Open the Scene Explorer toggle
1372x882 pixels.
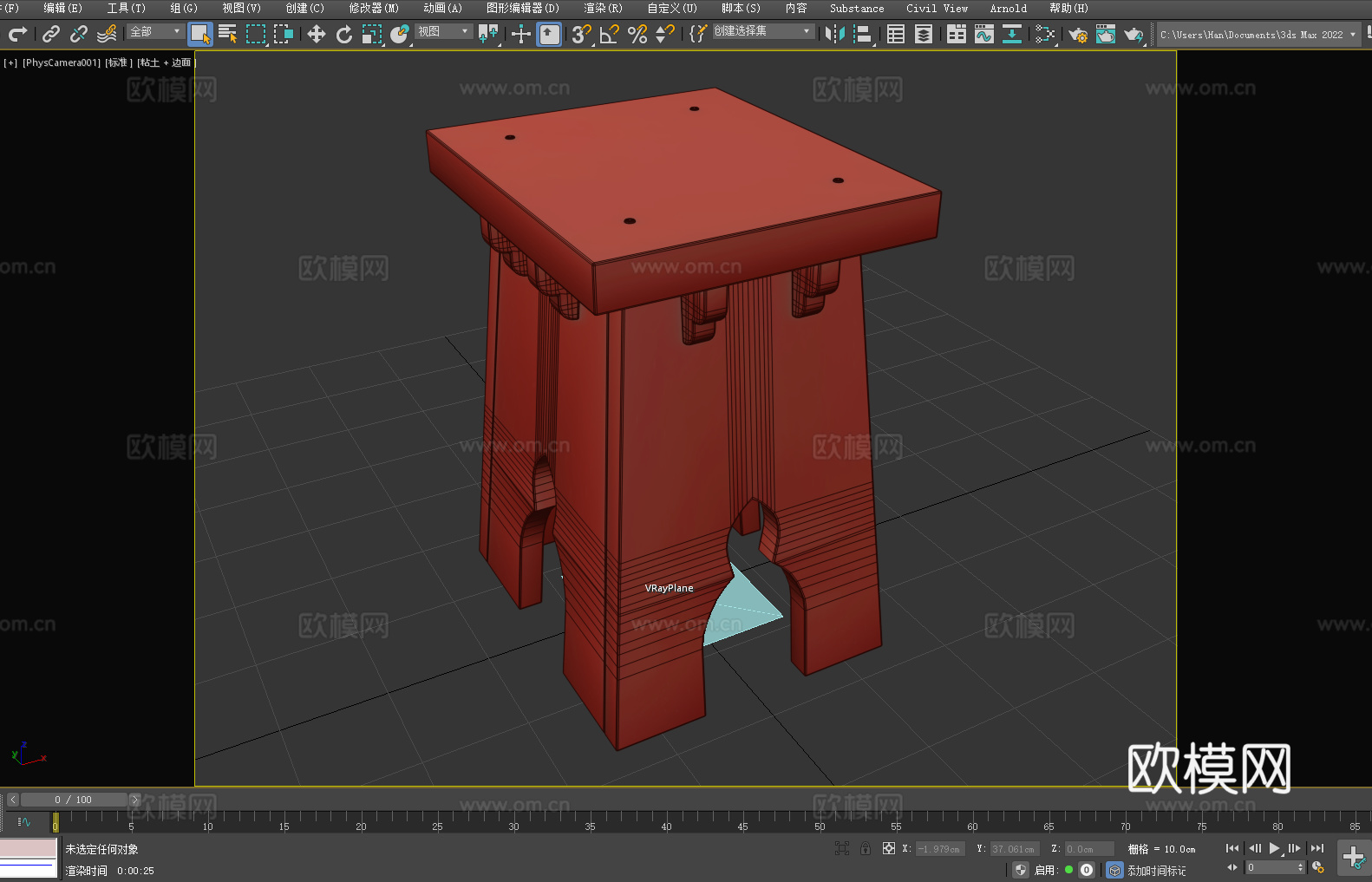click(x=896, y=34)
